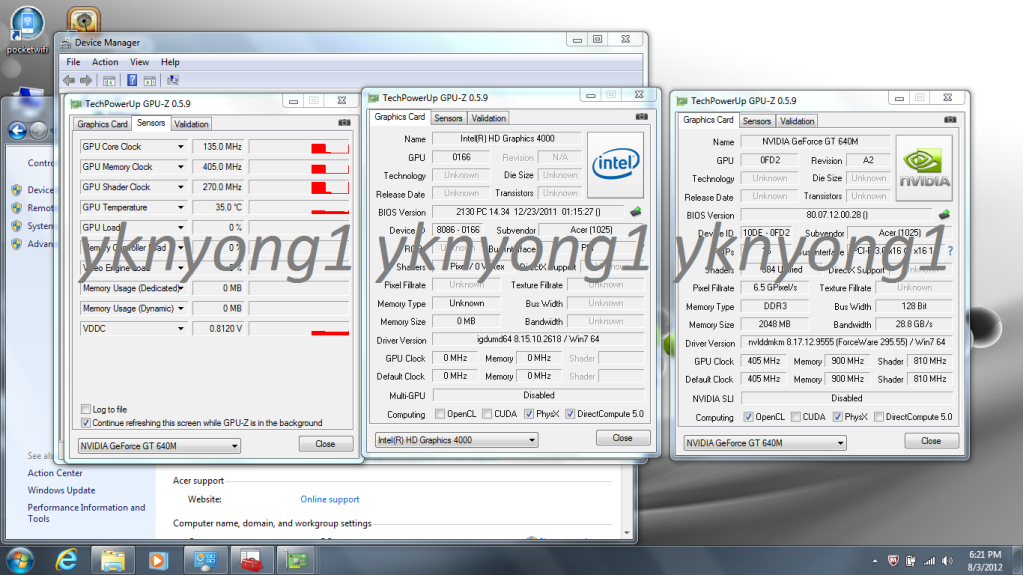
Task: Click the red toolbox taskbar icon
Action: coord(251,561)
